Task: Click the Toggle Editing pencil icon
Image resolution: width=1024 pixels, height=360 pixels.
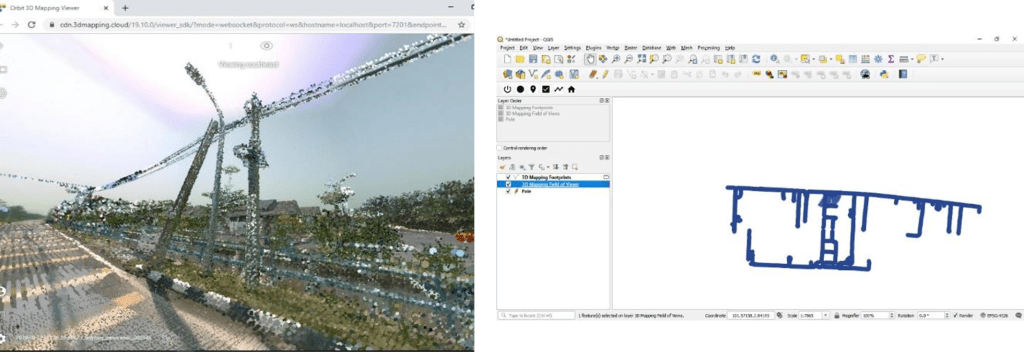Action: coord(605,74)
